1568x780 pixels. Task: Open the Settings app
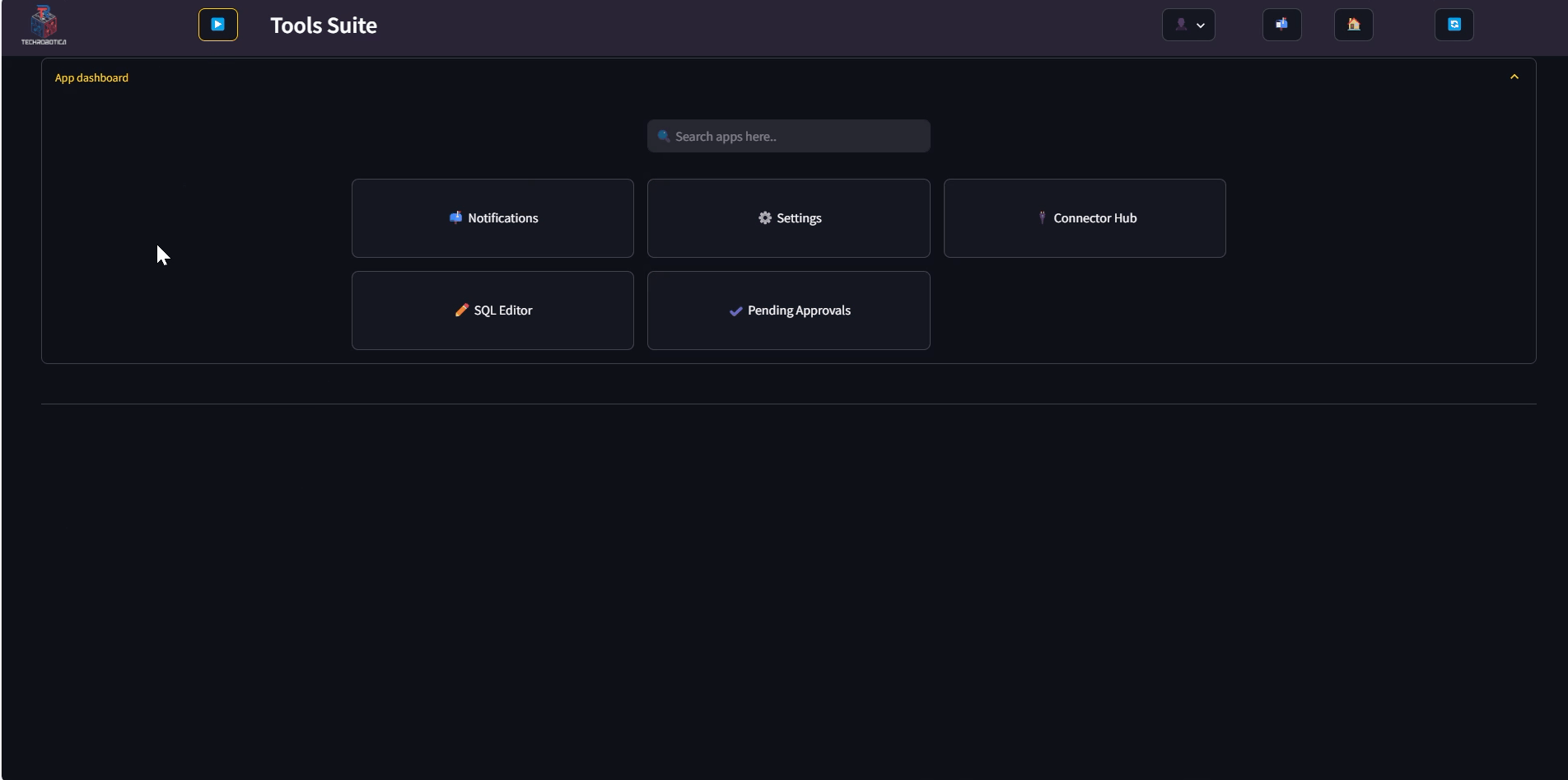[x=789, y=218]
